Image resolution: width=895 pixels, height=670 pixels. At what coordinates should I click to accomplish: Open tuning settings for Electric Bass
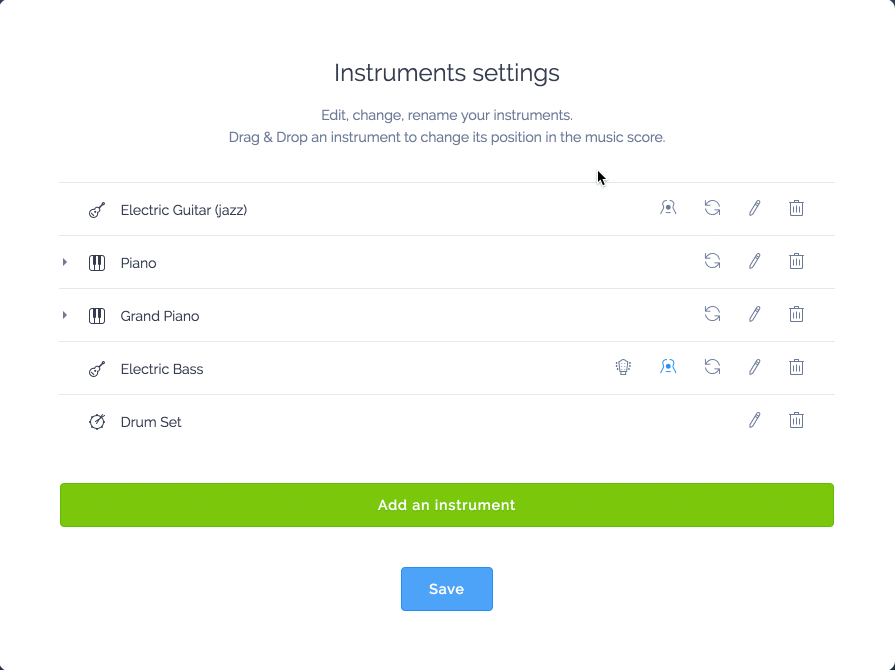pos(623,367)
